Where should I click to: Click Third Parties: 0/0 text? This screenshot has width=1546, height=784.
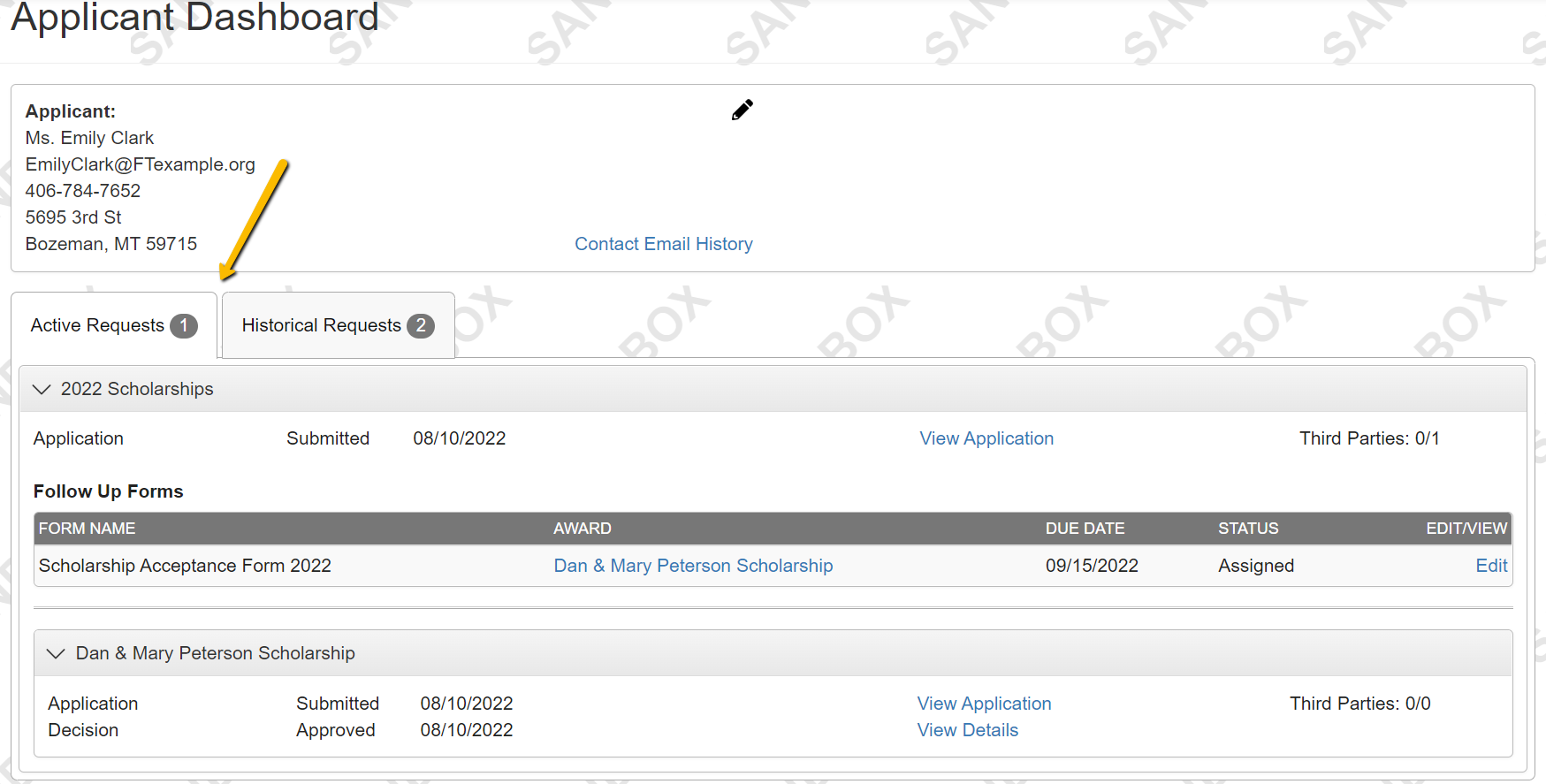click(x=1359, y=704)
